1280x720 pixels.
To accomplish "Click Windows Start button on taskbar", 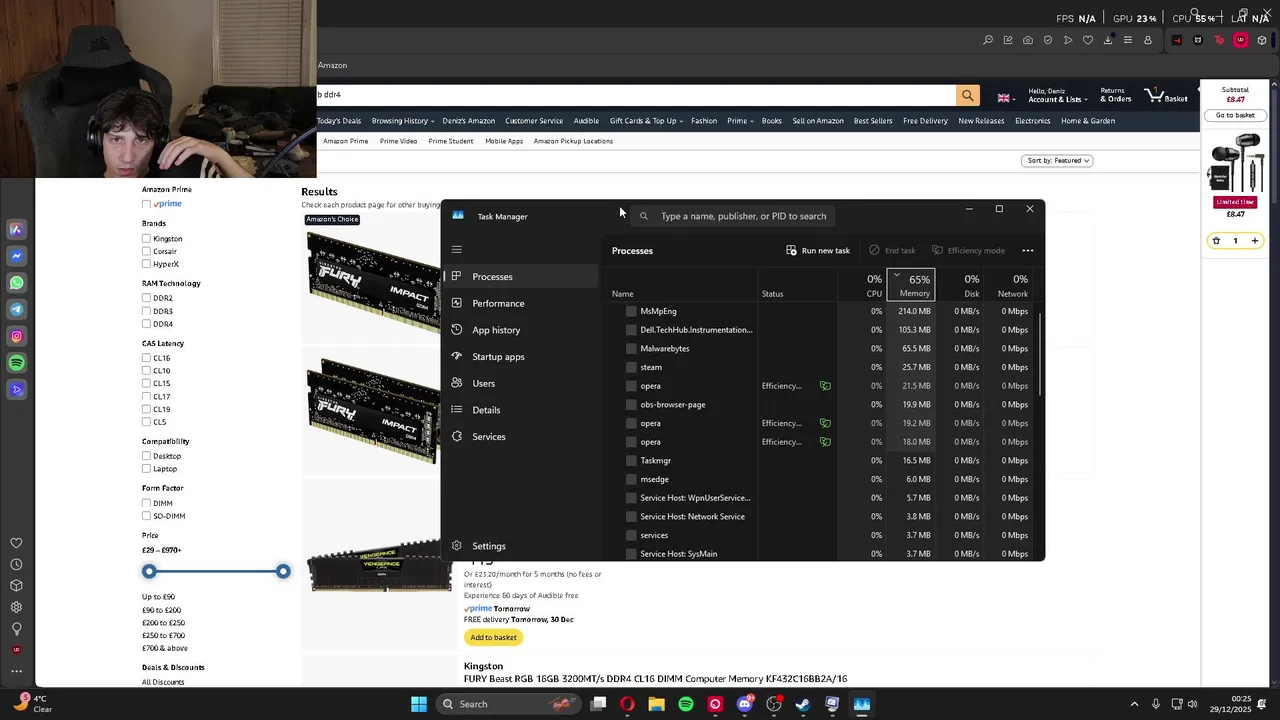I will (419, 704).
